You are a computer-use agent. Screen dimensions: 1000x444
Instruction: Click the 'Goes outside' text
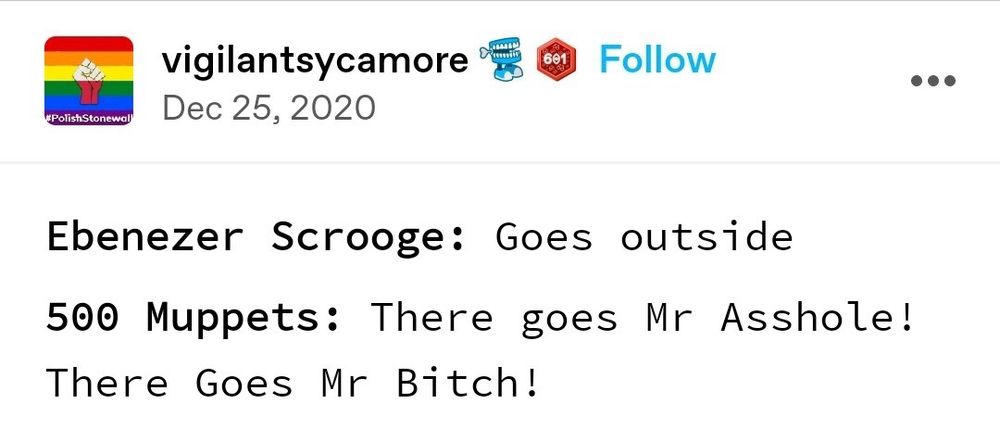click(x=644, y=237)
